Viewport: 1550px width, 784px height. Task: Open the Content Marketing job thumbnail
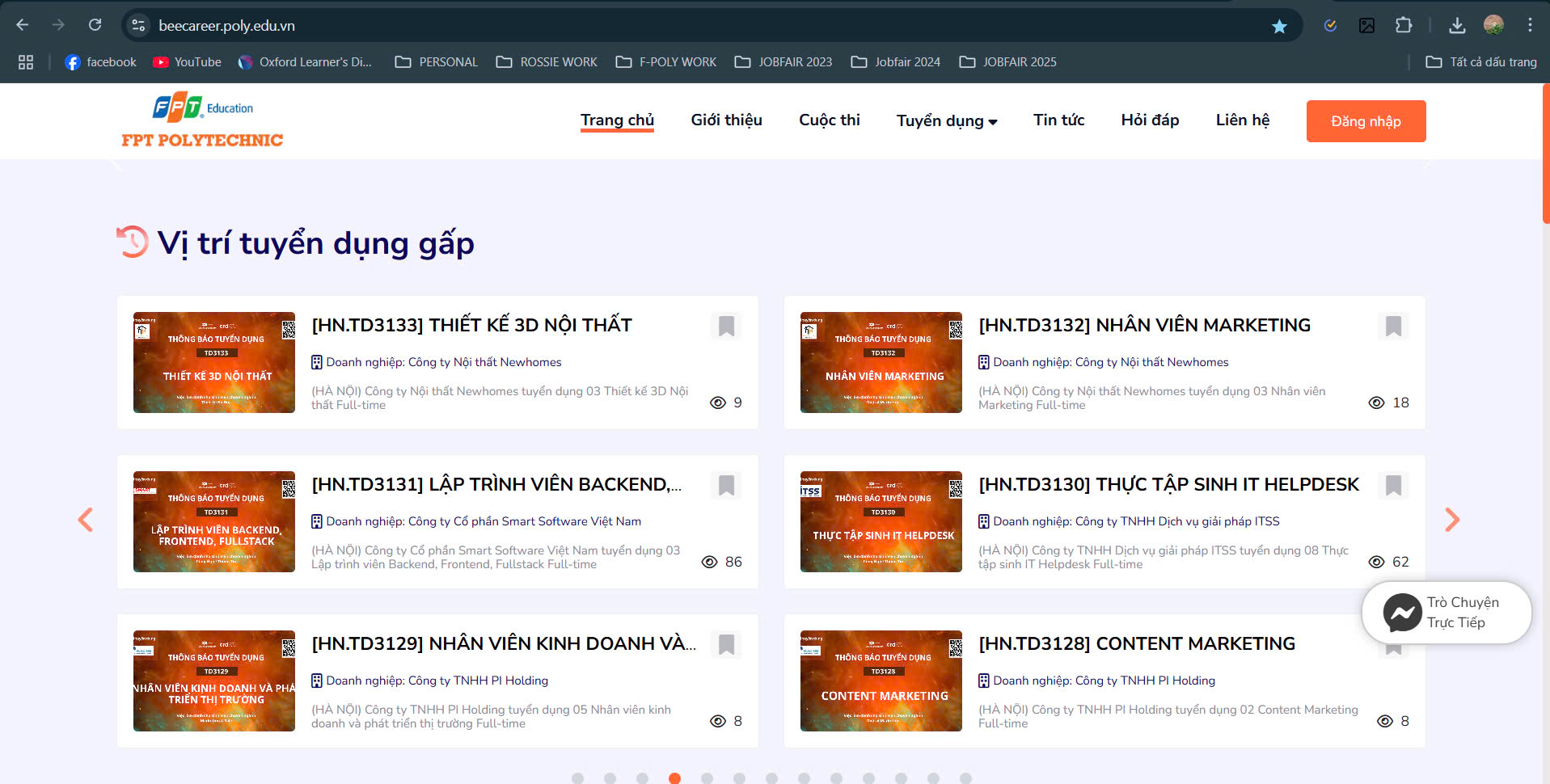[881, 681]
